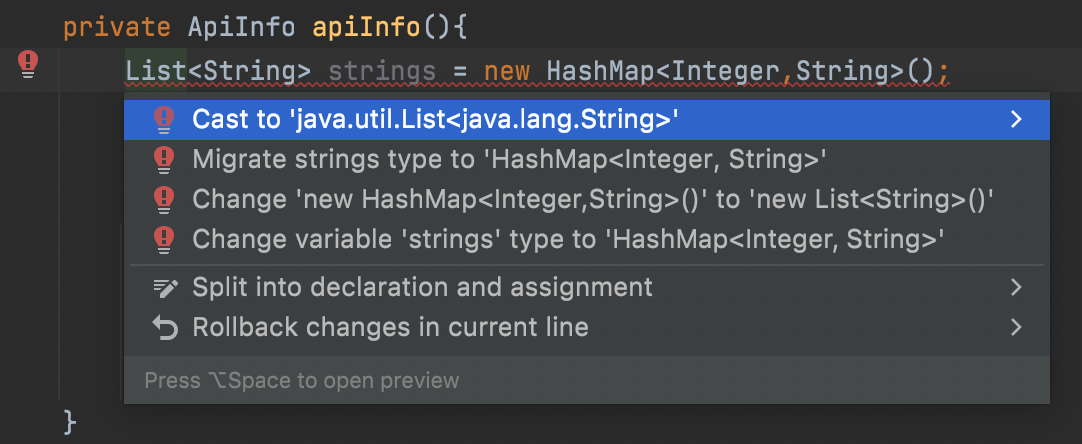Screen dimensions: 1082x444
Task: Choose Migrate strings type to HashMap fix
Action: click(x=587, y=160)
